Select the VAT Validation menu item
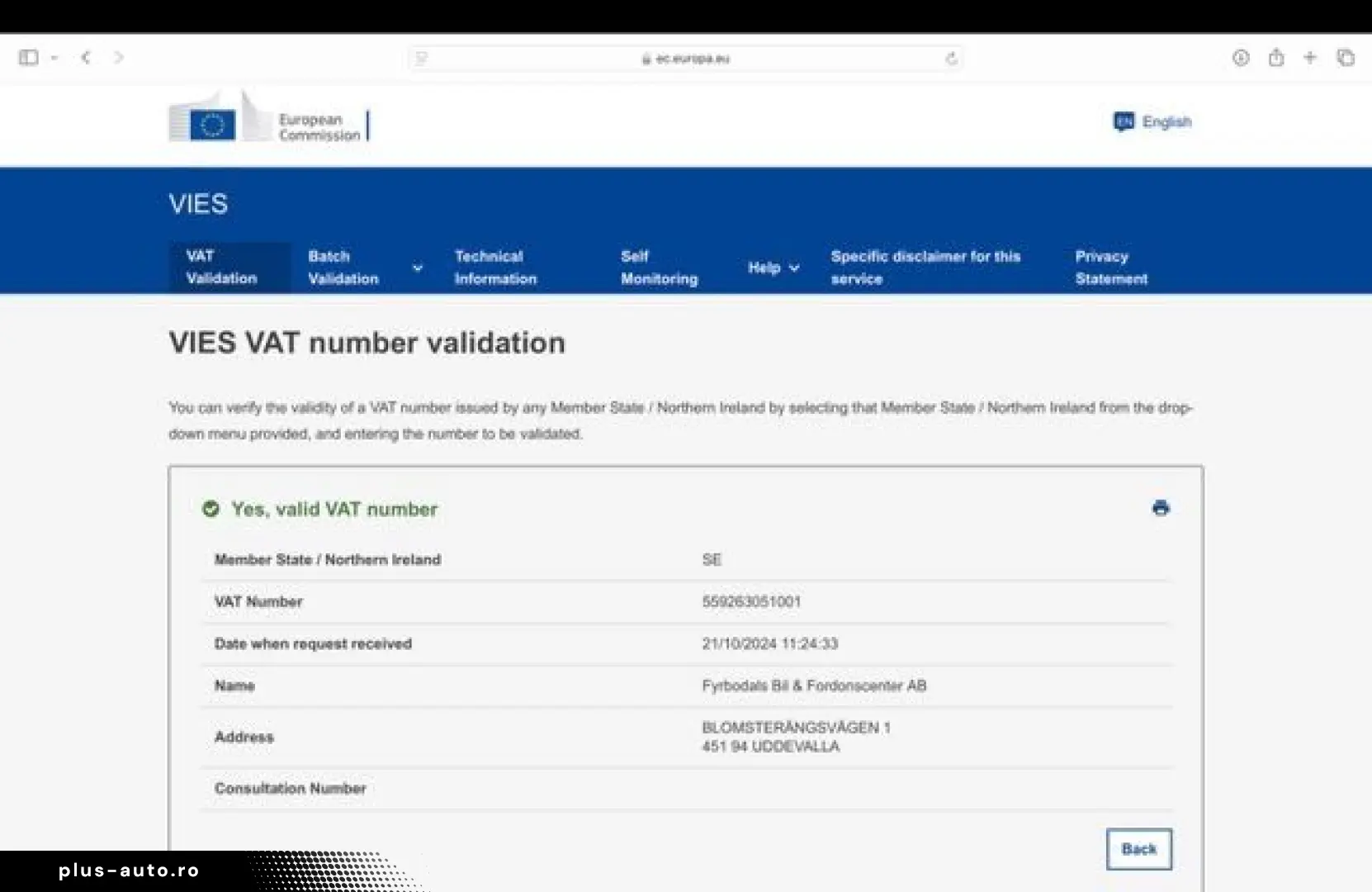 (x=221, y=268)
